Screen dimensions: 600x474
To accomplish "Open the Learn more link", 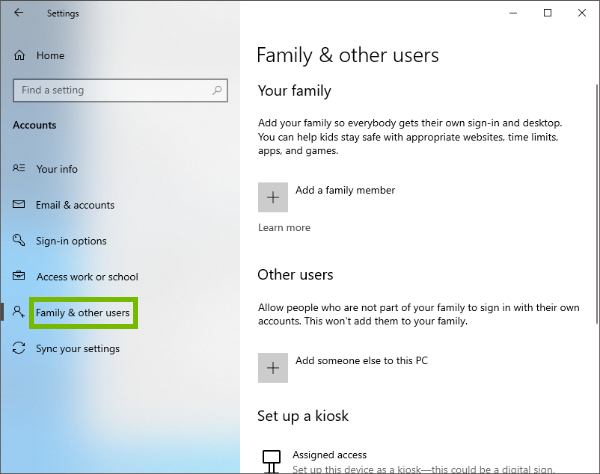I will pos(284,228).
